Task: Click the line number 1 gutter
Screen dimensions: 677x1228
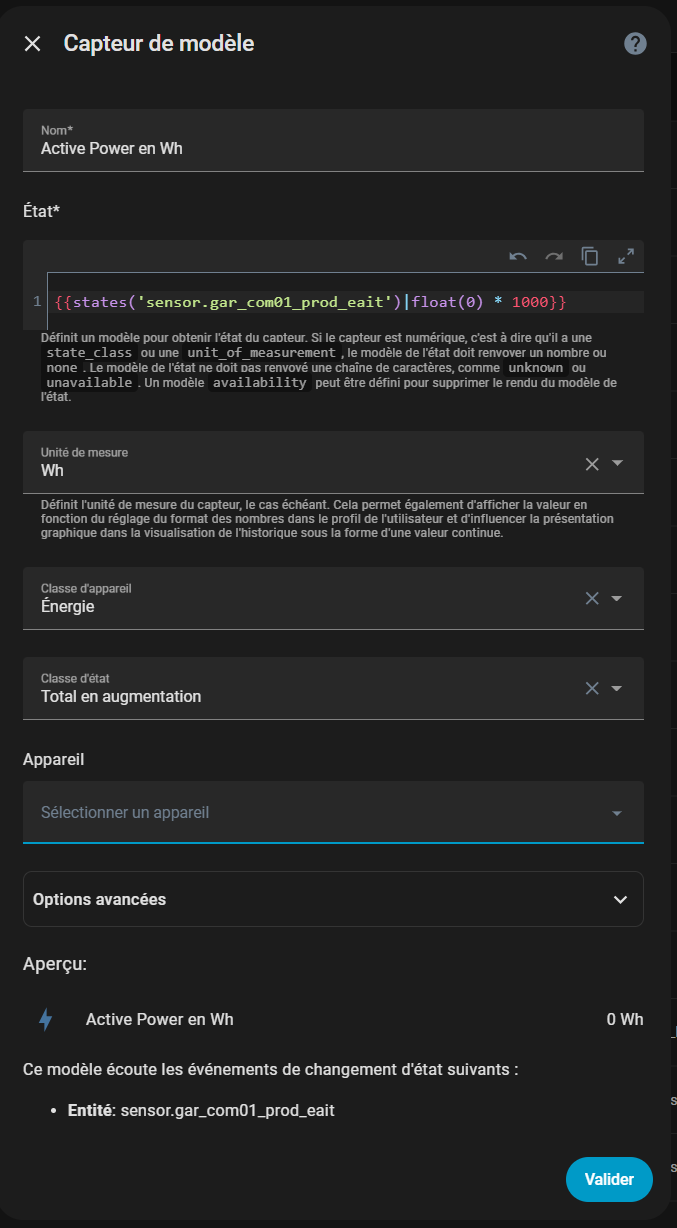Action: tap(37, 302)
